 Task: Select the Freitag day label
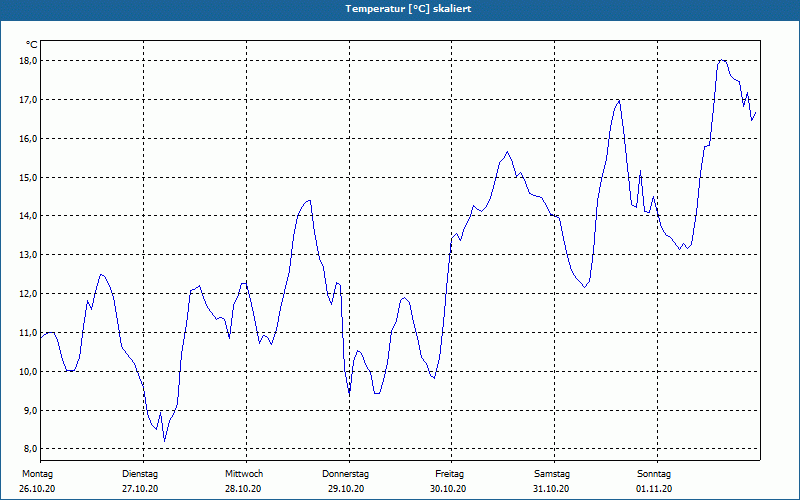click(449, 474)
